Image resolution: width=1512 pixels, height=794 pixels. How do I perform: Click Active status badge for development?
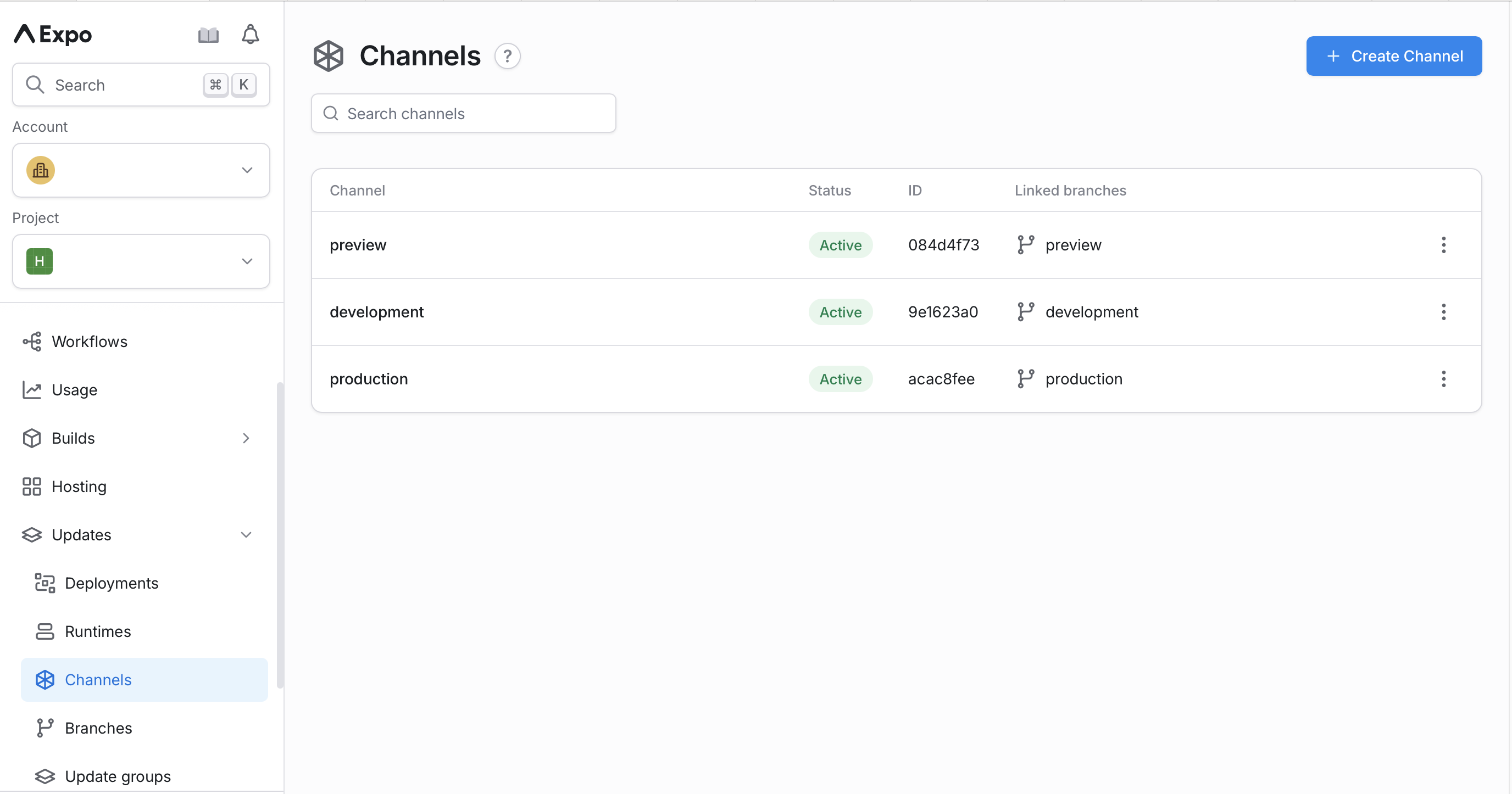[840, 312]
